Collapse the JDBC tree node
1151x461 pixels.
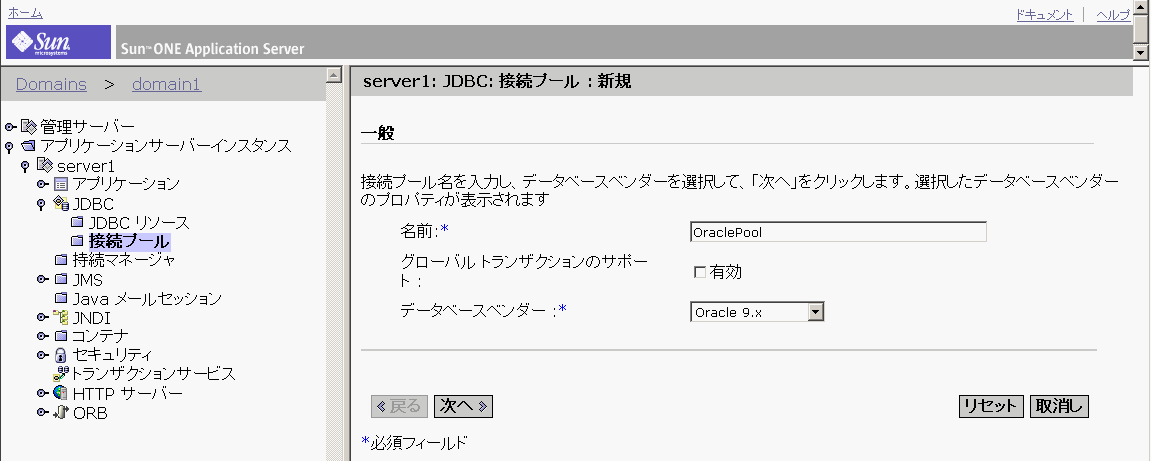tap(42, 205)
